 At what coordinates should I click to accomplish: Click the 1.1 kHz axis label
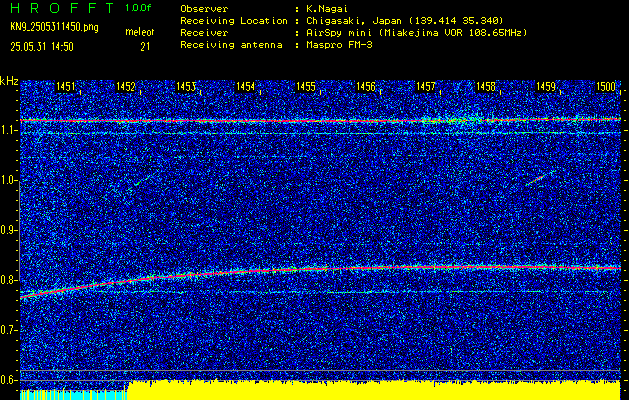(x=8, y=130)
